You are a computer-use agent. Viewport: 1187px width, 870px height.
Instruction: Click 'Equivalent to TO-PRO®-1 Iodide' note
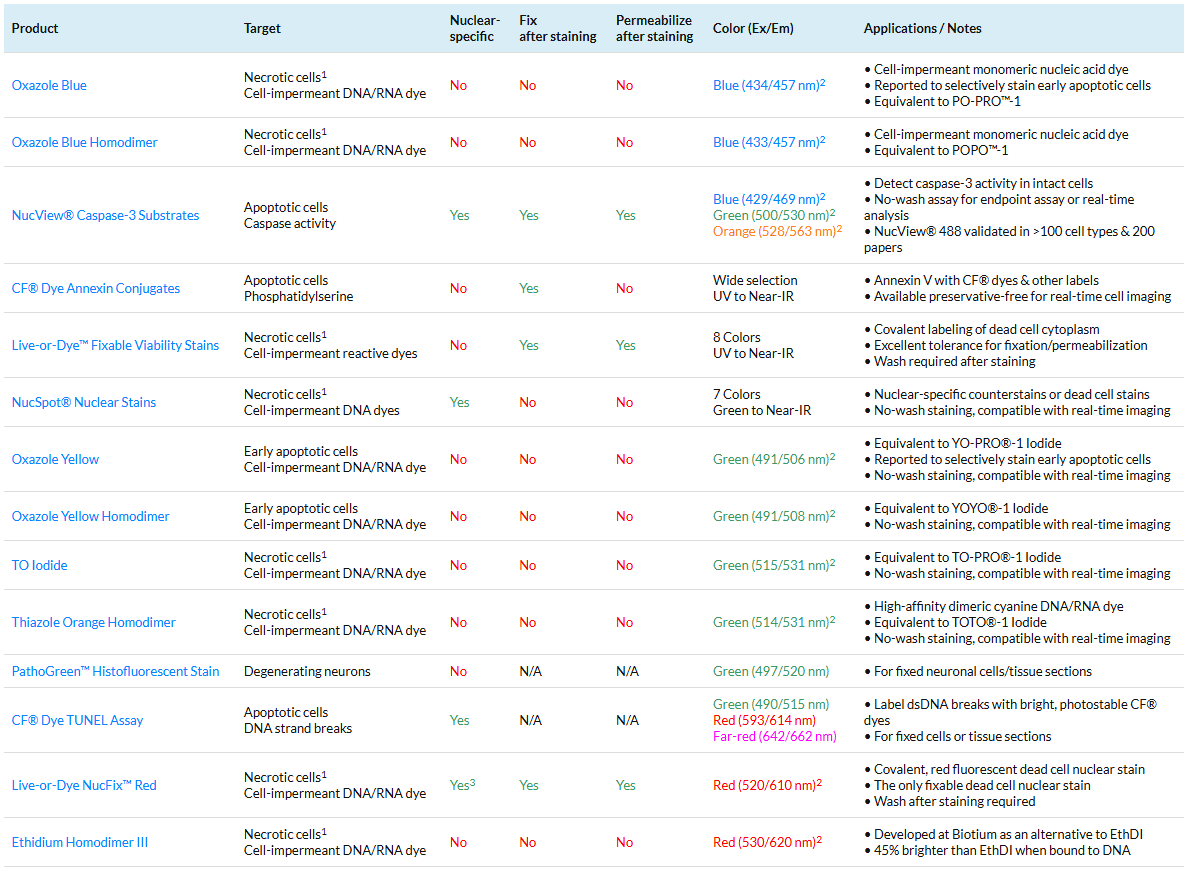[967, 557]
